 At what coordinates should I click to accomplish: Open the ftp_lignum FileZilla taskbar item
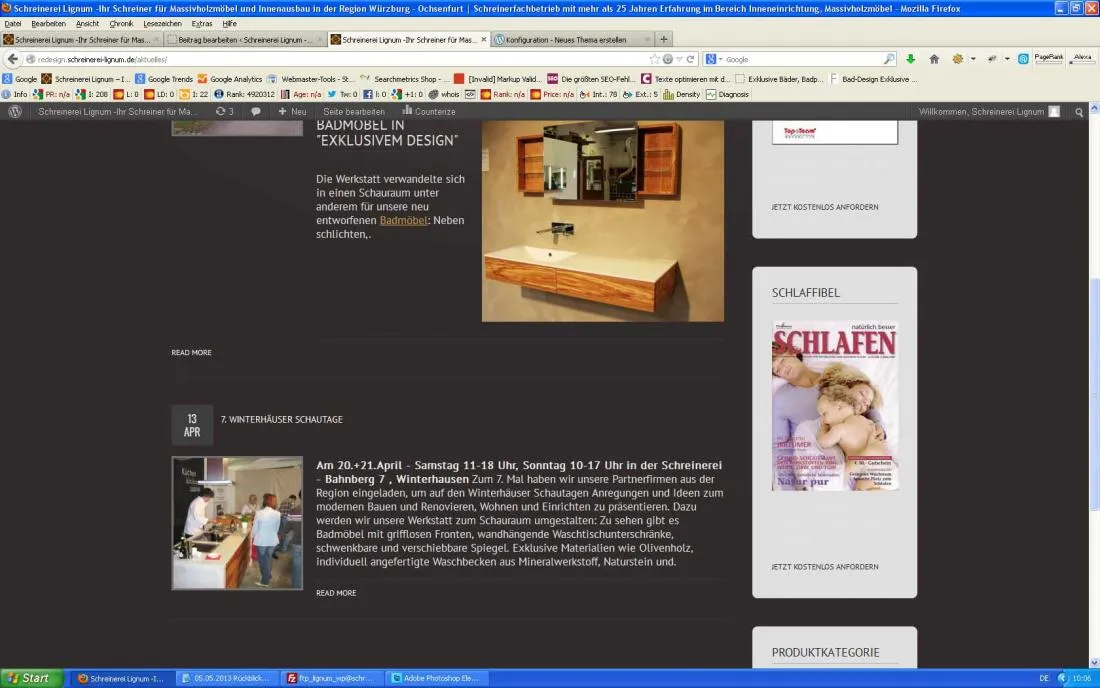tap(331, 678)
